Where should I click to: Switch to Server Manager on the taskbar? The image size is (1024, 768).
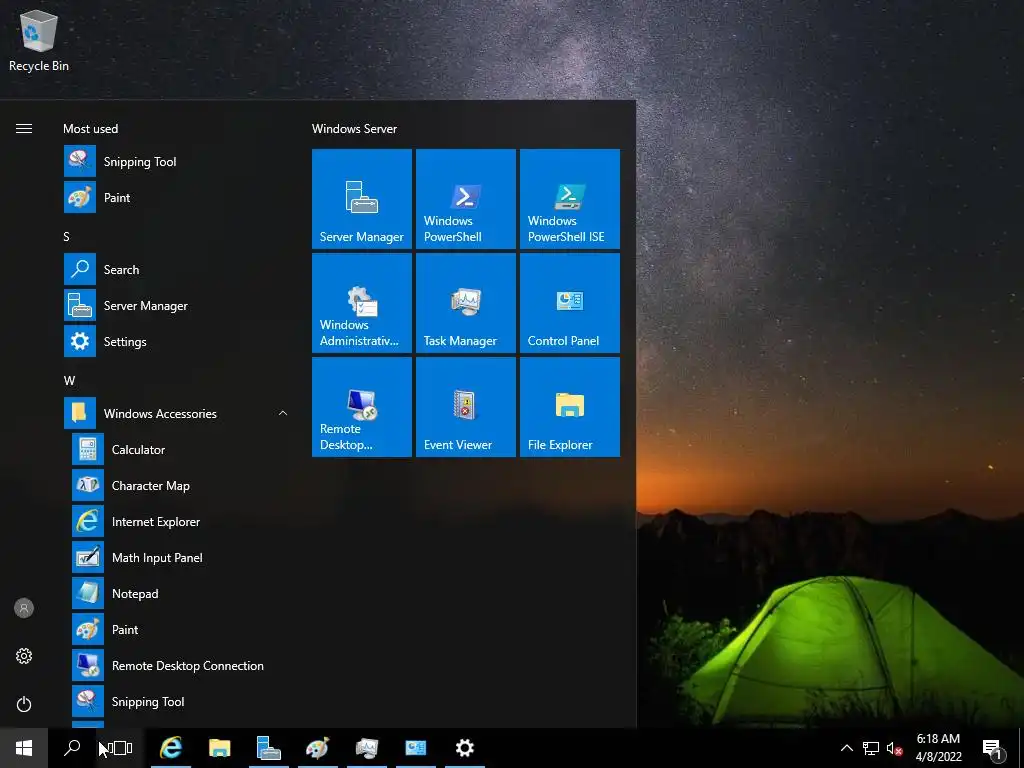coord(268,748)
